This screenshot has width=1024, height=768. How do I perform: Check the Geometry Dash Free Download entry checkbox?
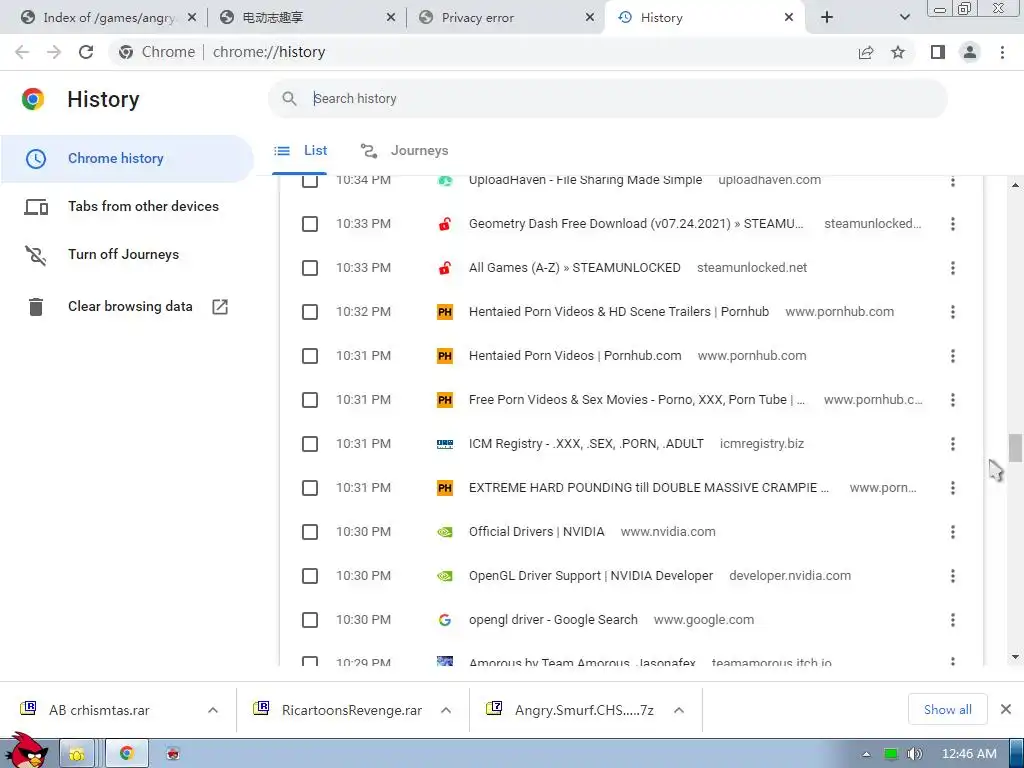310,224
